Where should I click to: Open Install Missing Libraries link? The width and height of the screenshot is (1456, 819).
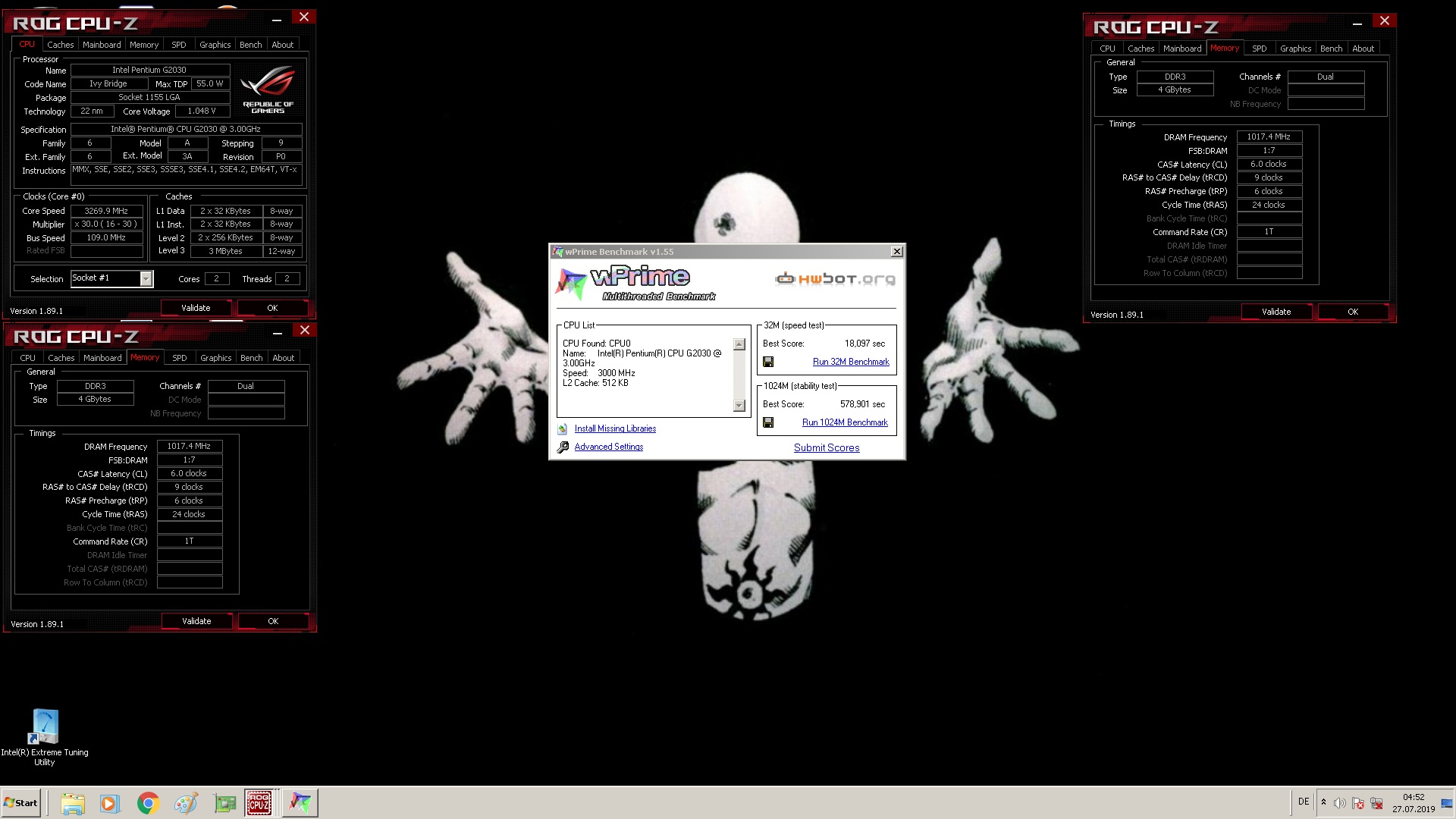615,428
